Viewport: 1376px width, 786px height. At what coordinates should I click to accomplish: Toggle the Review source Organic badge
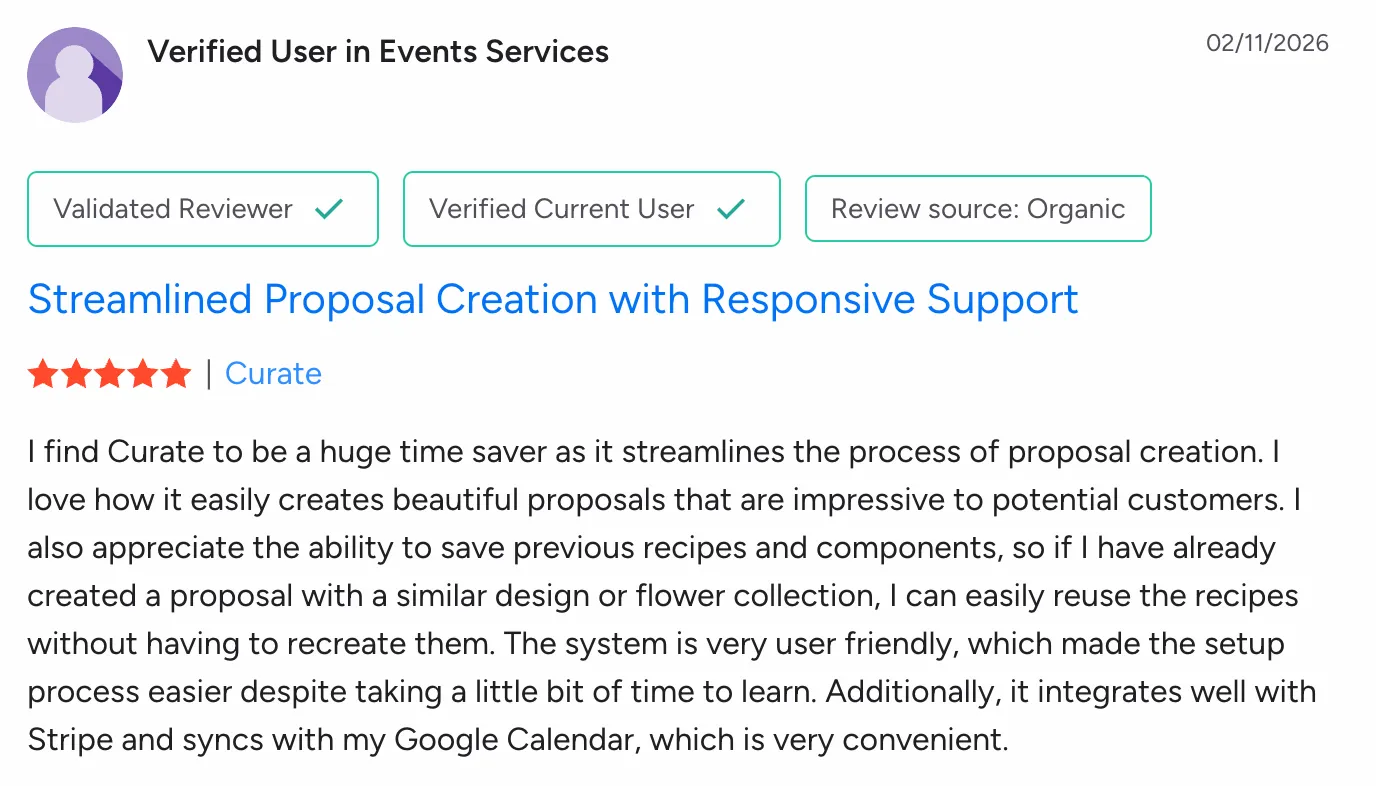tap(977, 208)
